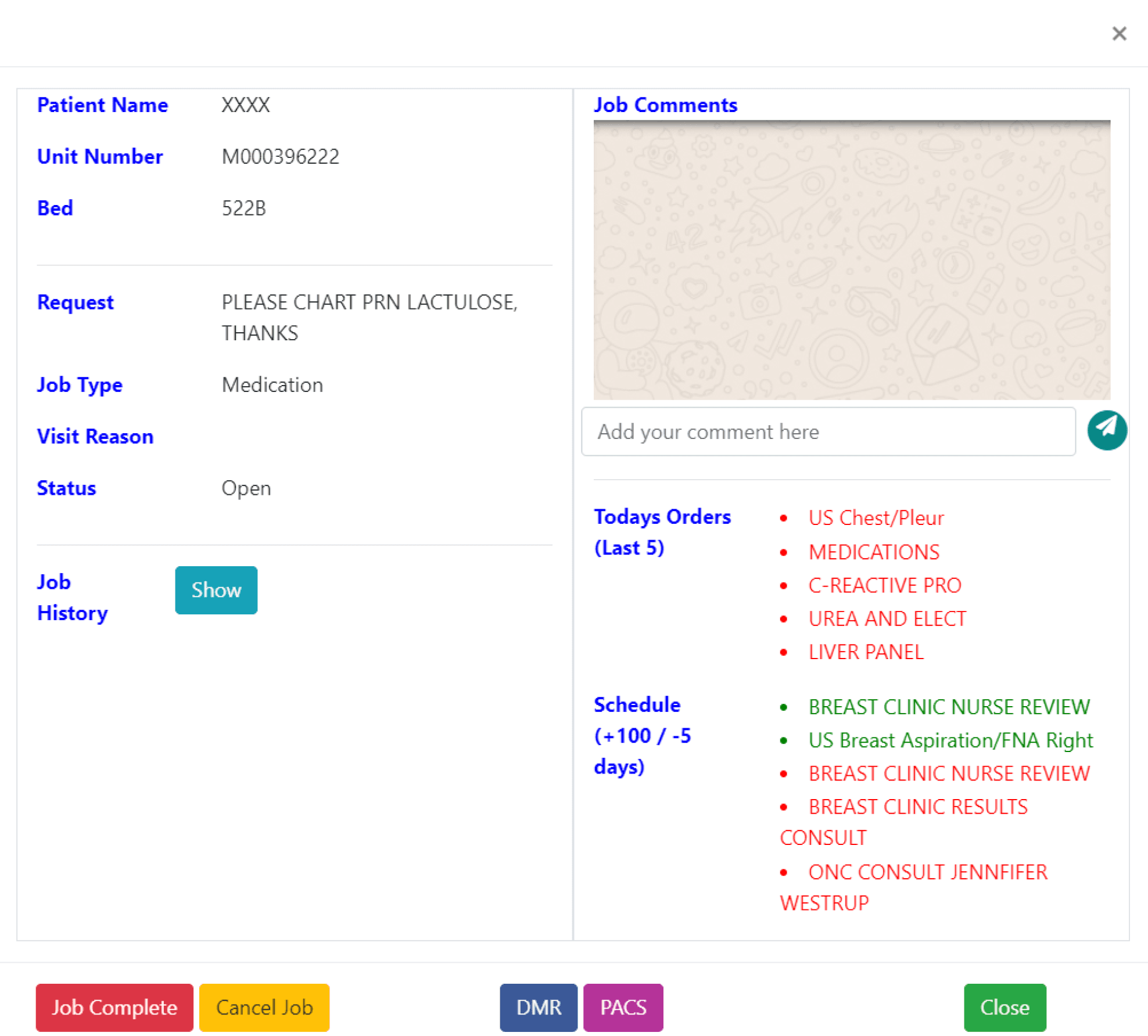Close the dialog with the X icon
This screenshot has width=1148, height=1036.
(x=1119, y=34)
